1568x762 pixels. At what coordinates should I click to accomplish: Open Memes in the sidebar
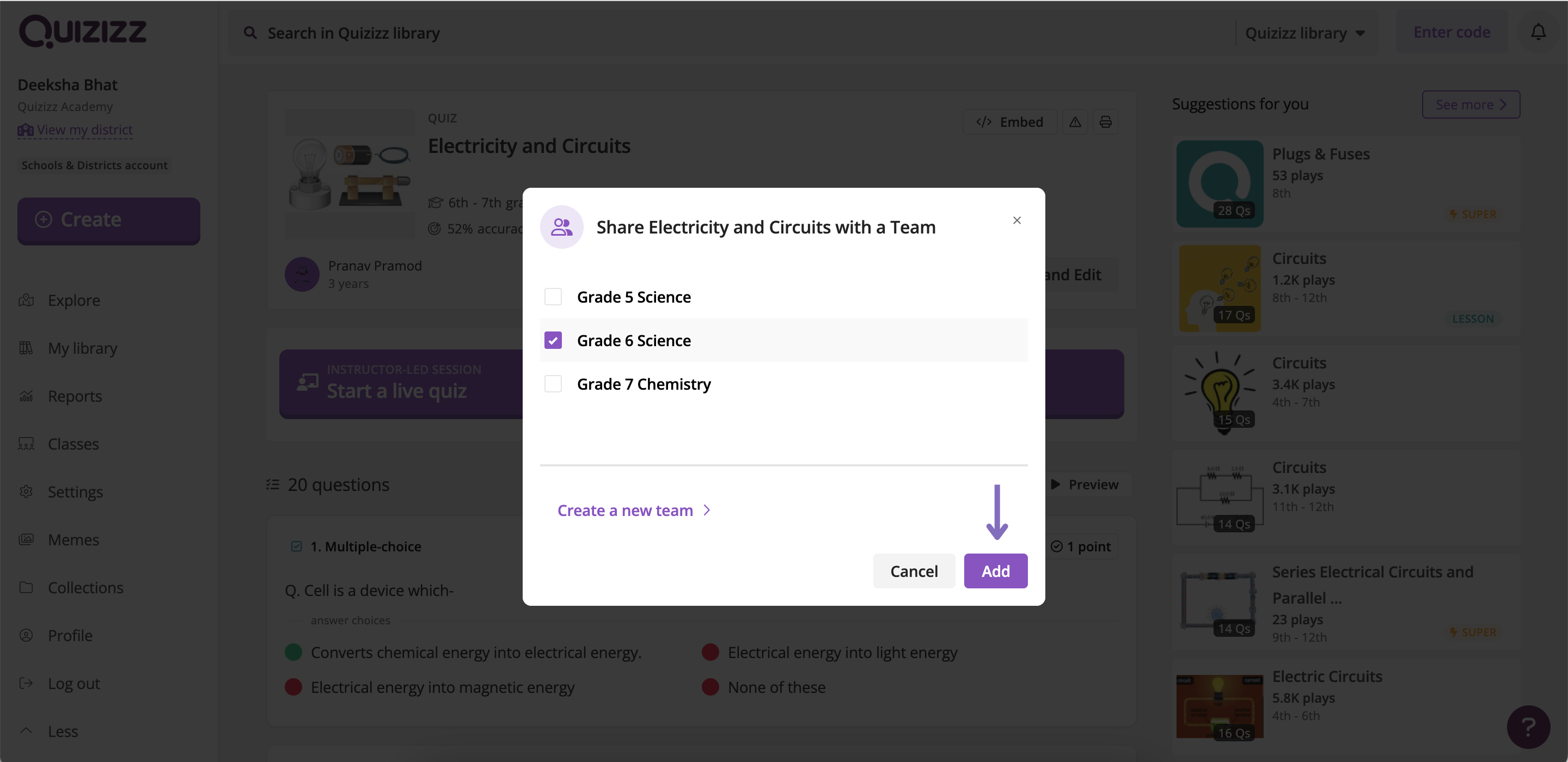(x=73, y=540)
